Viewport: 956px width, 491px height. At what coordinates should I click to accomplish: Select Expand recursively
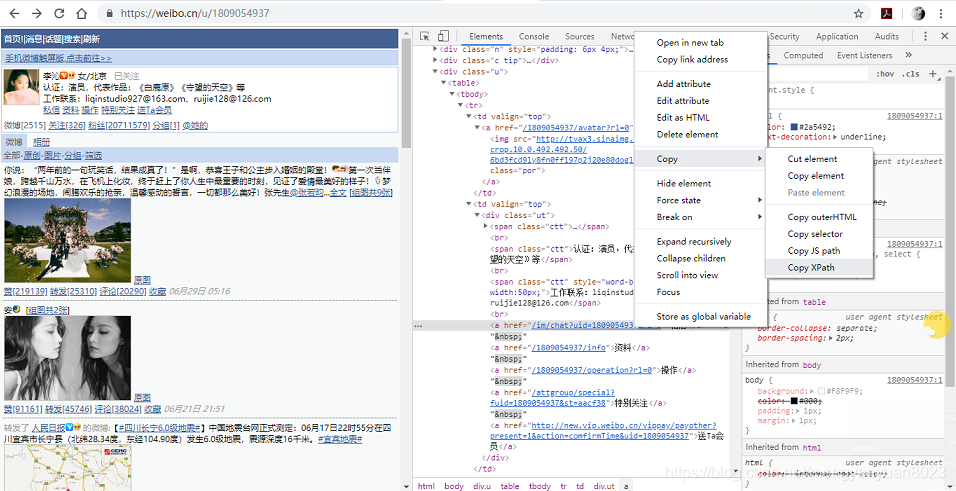(x=700, y=242)
